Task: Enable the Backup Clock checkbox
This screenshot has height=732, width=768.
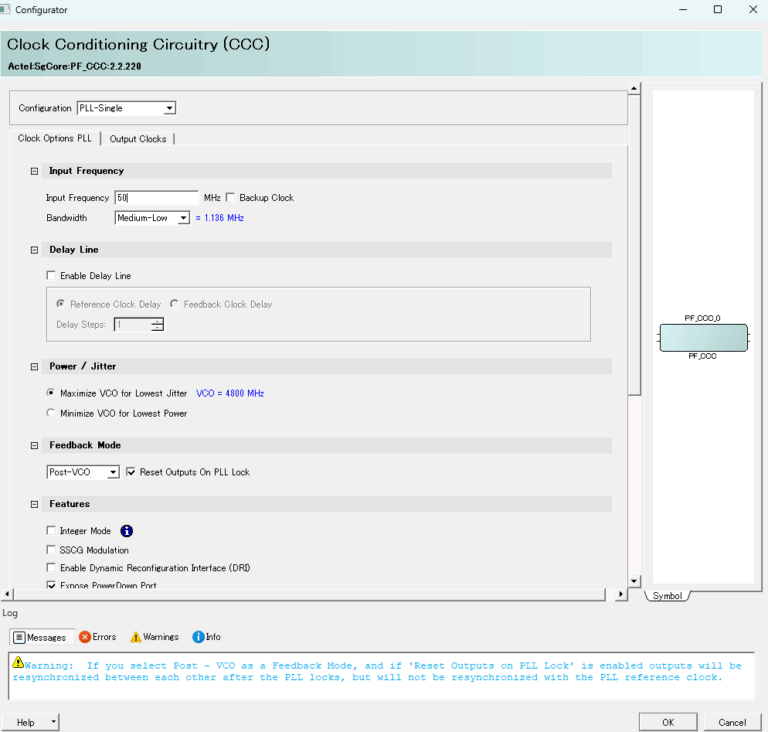Action: (x=231, y=198)
